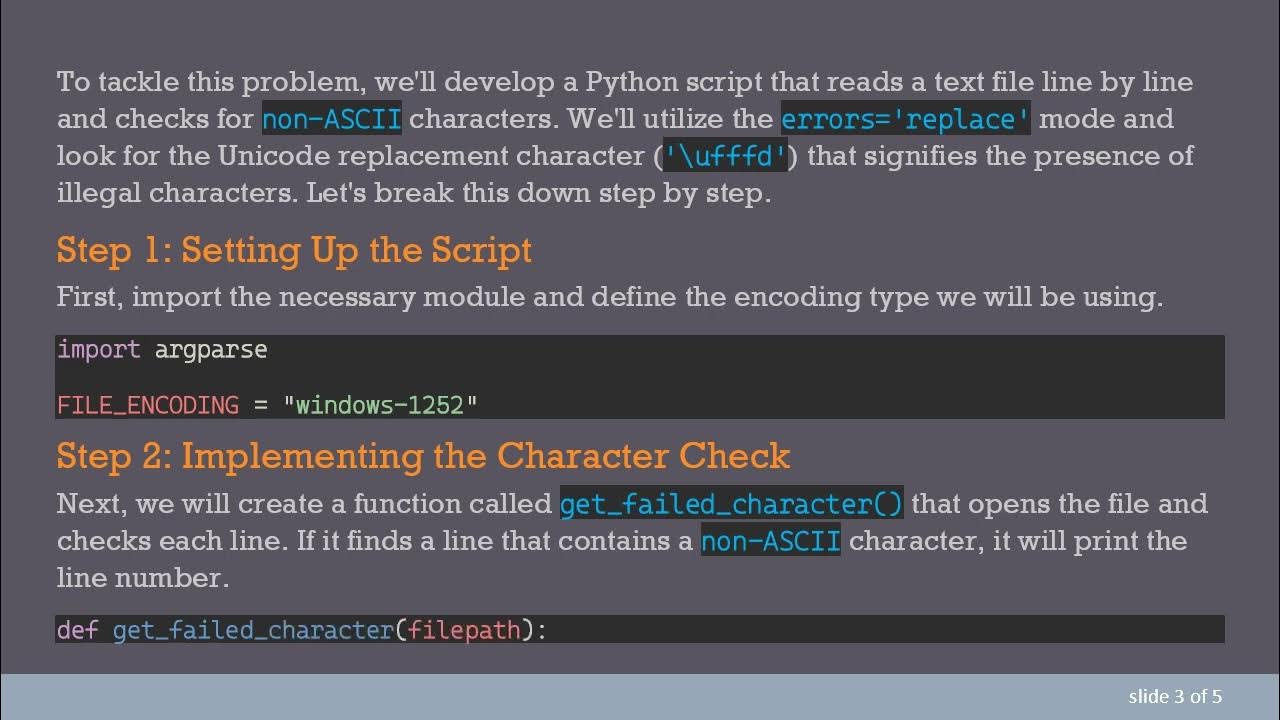Click the slide 3 of 5 indicator
The height and width of the screenshot is (720, 1280).
[1175, 697]
